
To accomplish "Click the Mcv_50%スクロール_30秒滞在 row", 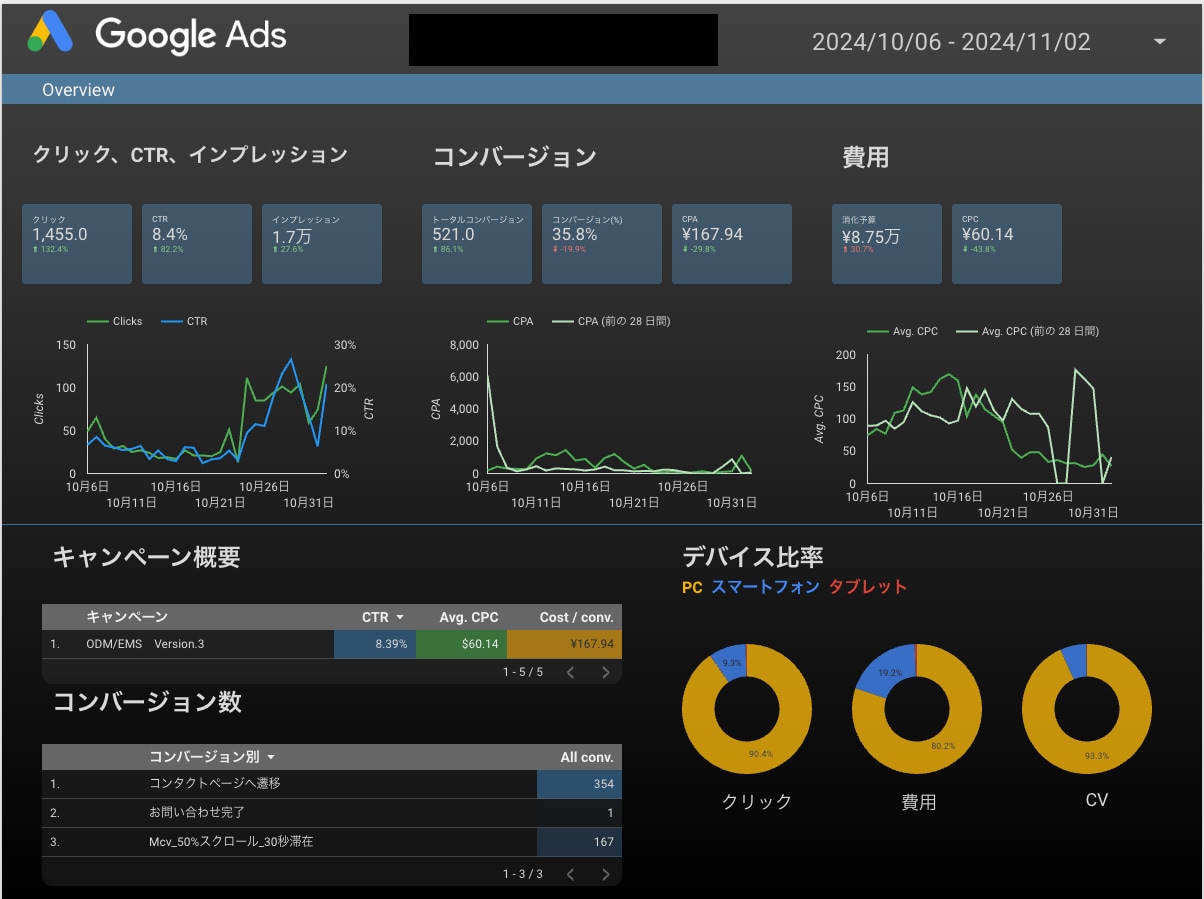I will tap(332, 842).
